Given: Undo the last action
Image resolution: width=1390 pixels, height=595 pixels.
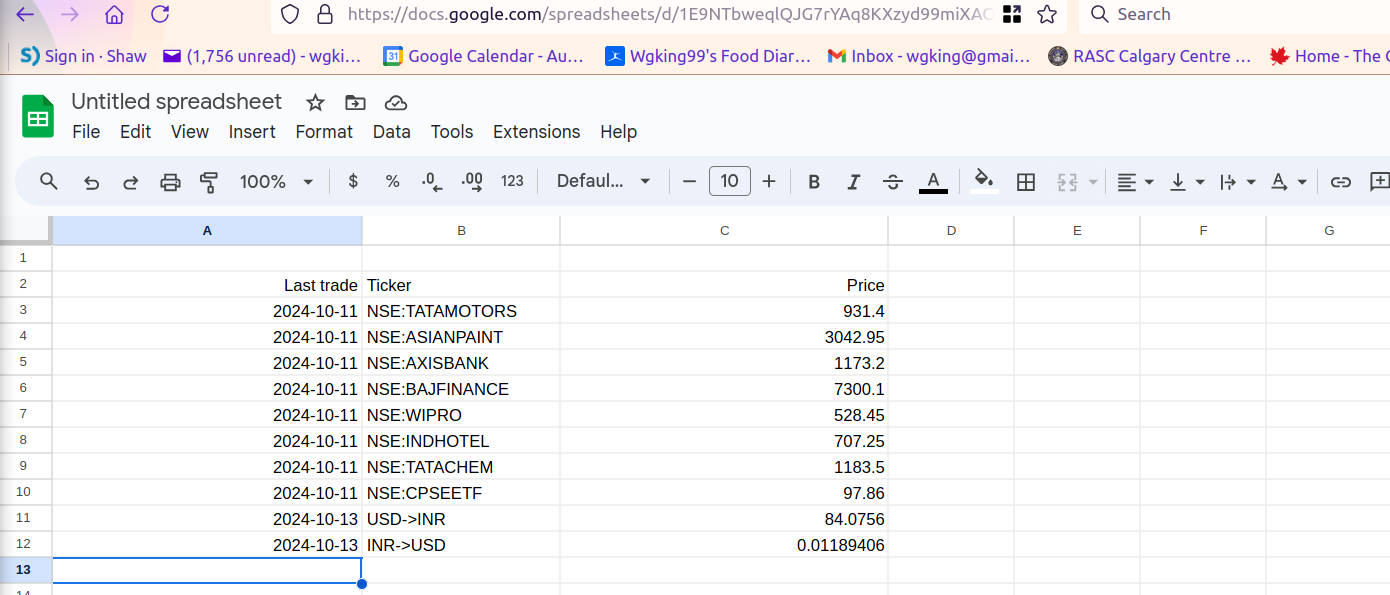Looking at the screenshot, I should click(x=91, y=181).
